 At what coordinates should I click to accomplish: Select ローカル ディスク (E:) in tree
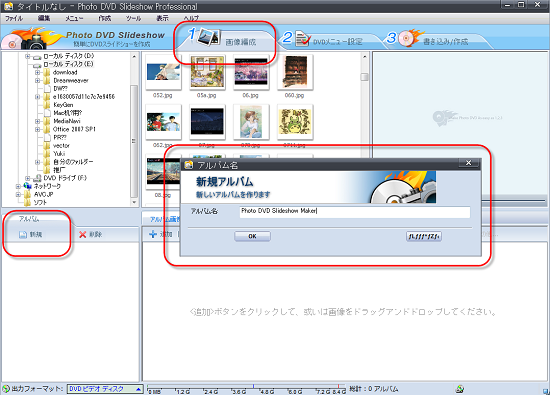[x=68, y=64]
